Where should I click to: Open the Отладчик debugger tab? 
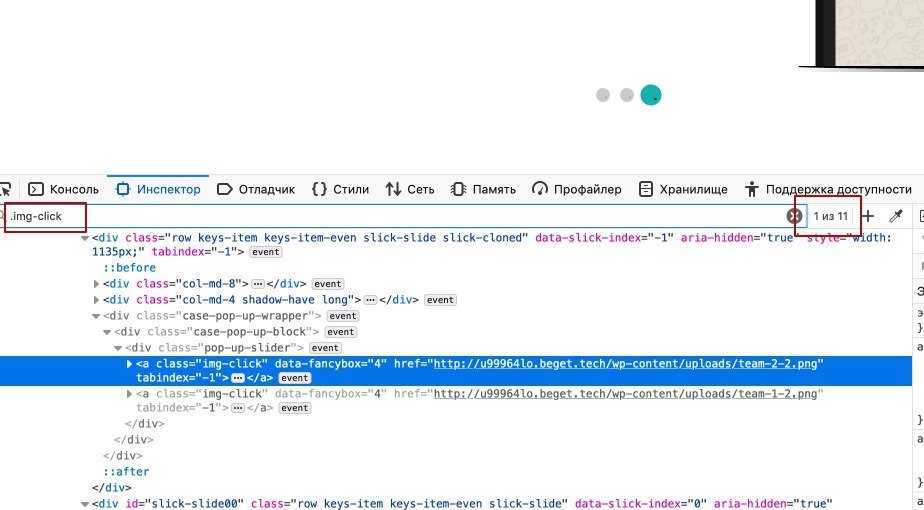256,189
